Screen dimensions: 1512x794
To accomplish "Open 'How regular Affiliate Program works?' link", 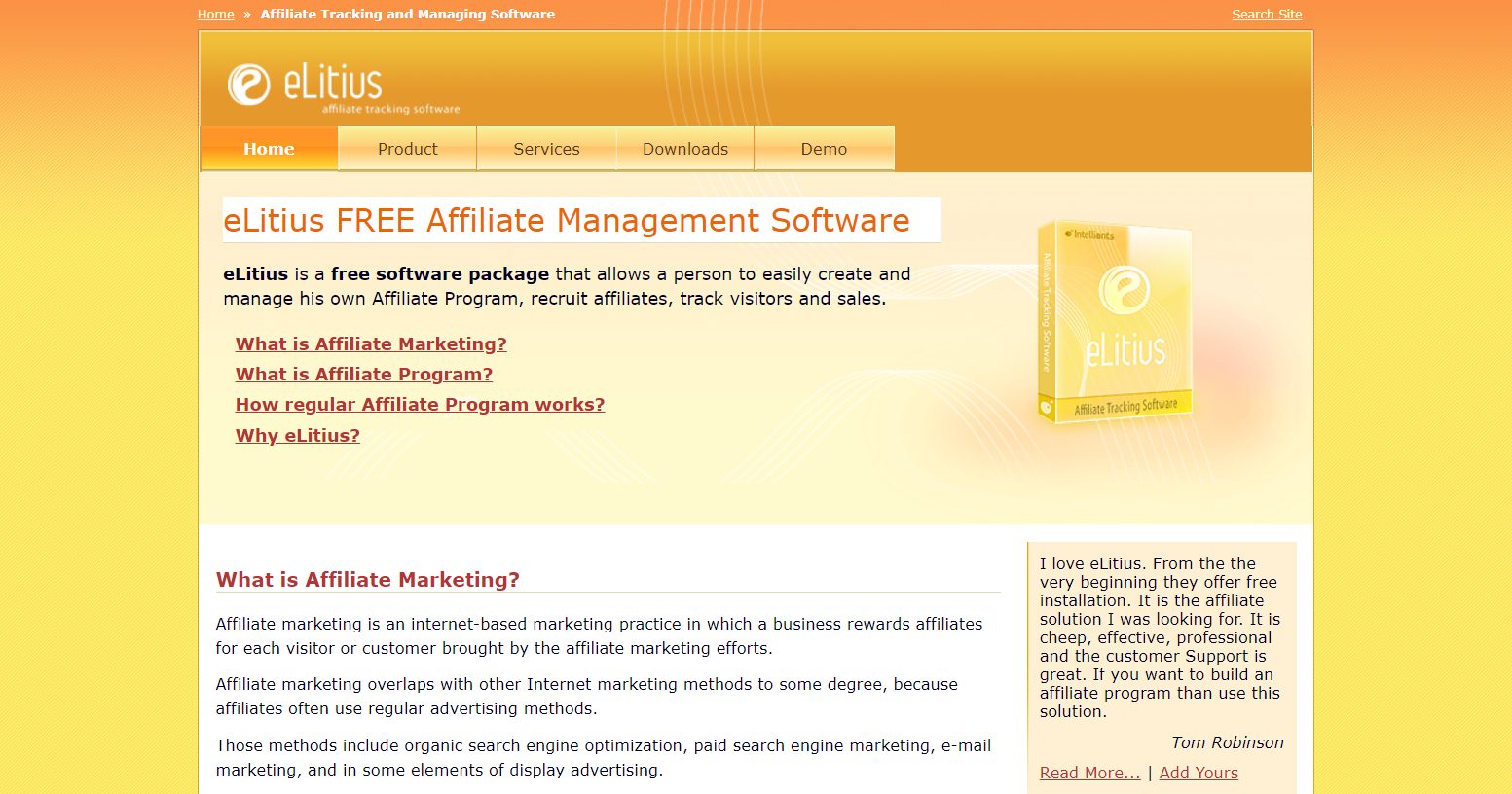I will coord(420,404).
